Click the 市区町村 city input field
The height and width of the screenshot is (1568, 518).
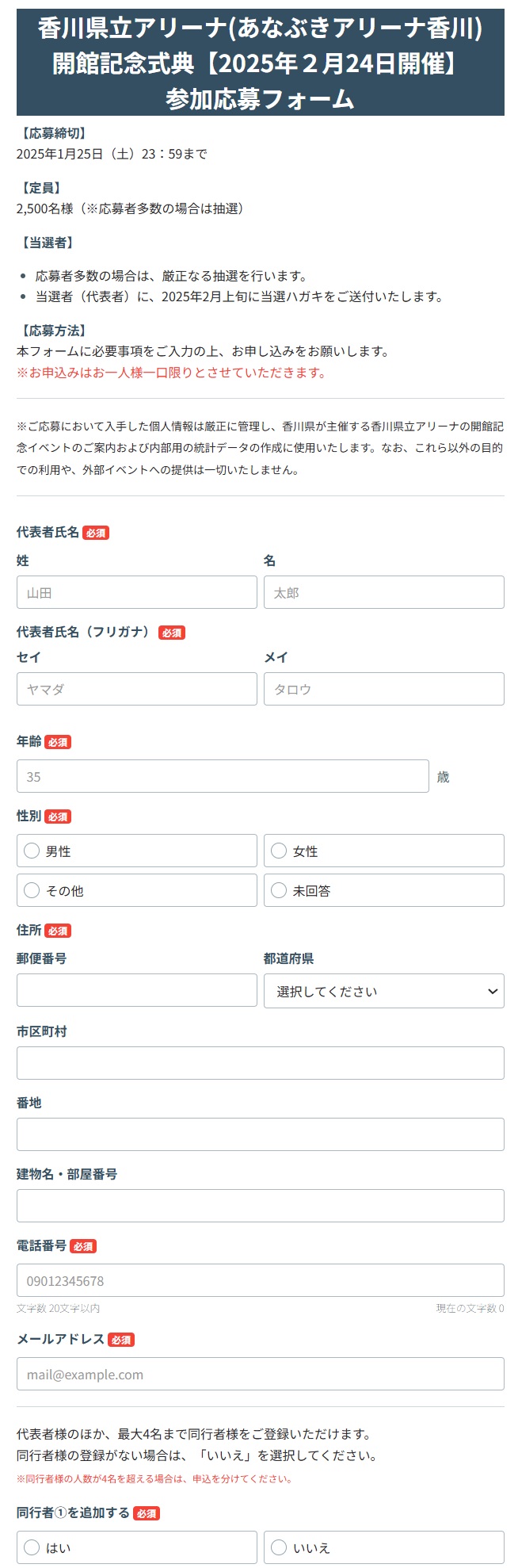click(x=261, y=1063)
